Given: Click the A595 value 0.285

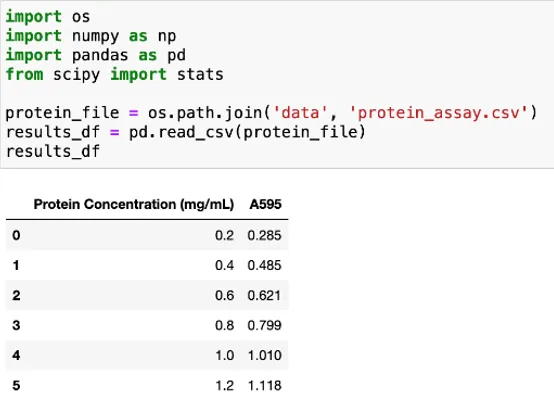Looking at the screenshot, I should point(264,235).
